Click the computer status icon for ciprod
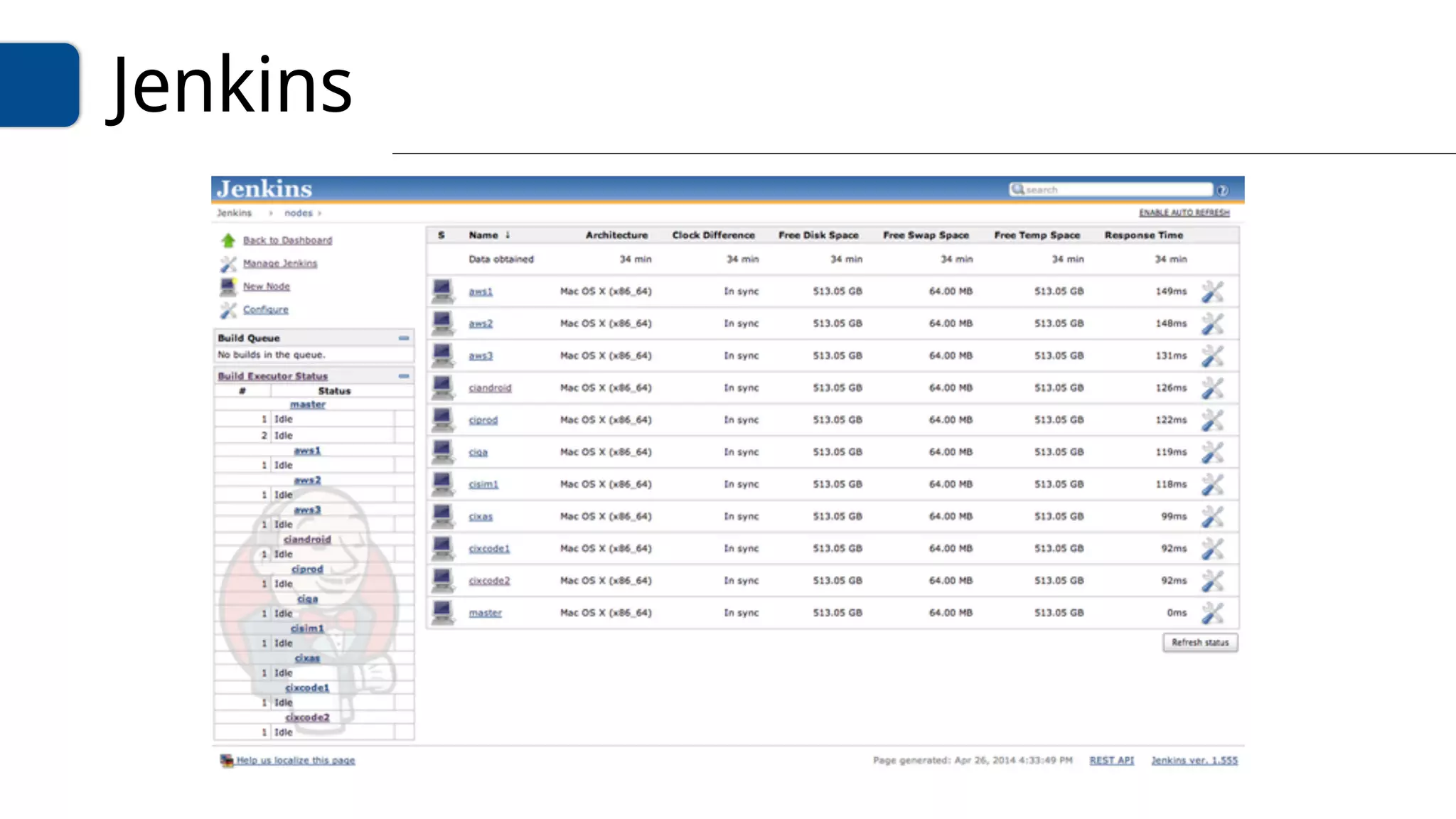1456x819 pixels. [443, 420]
